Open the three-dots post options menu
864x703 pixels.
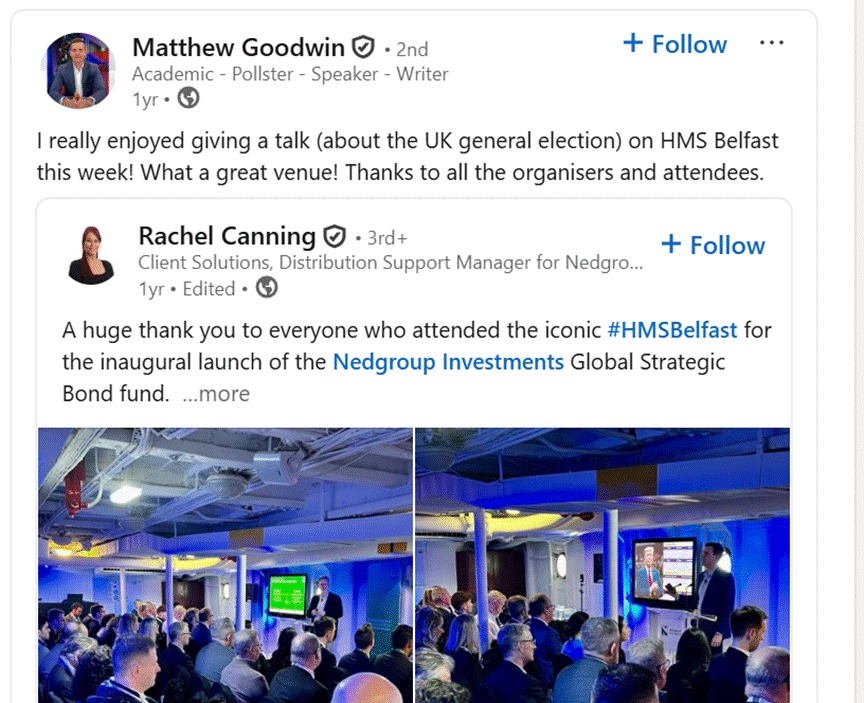point(771,43)
